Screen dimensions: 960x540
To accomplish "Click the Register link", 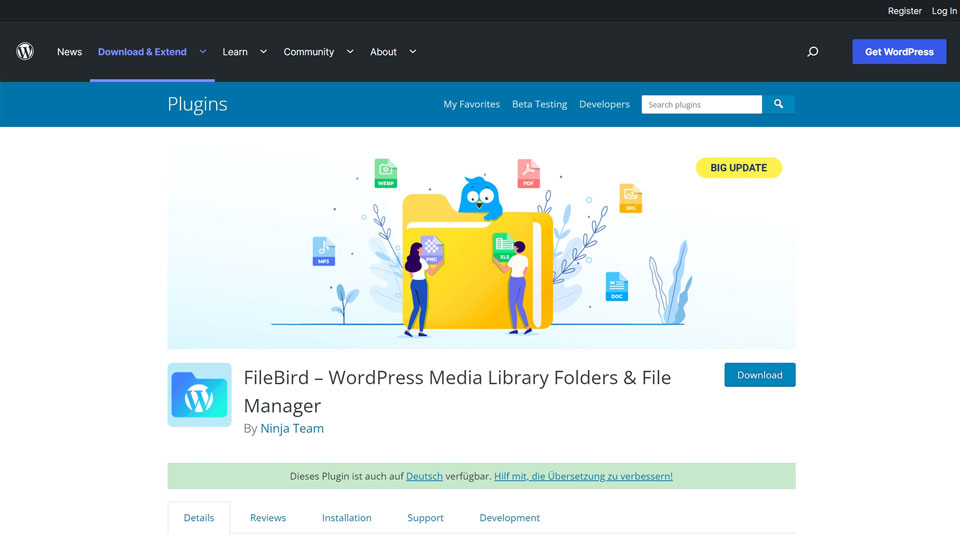I will (905, 11).
